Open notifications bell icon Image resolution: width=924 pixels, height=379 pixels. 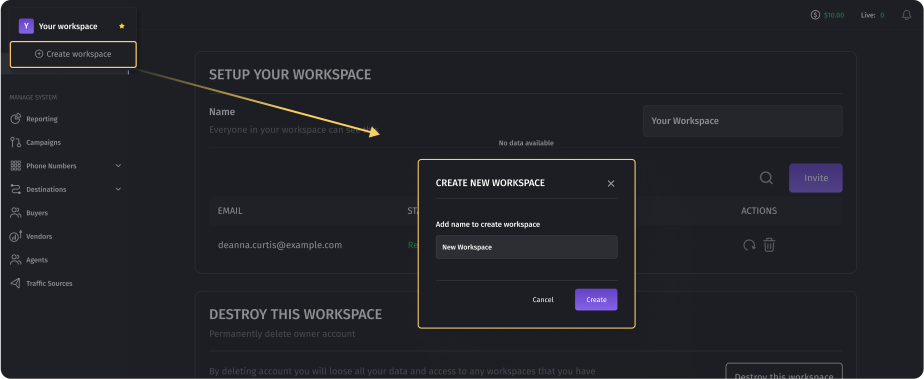(x=907, y=15)
